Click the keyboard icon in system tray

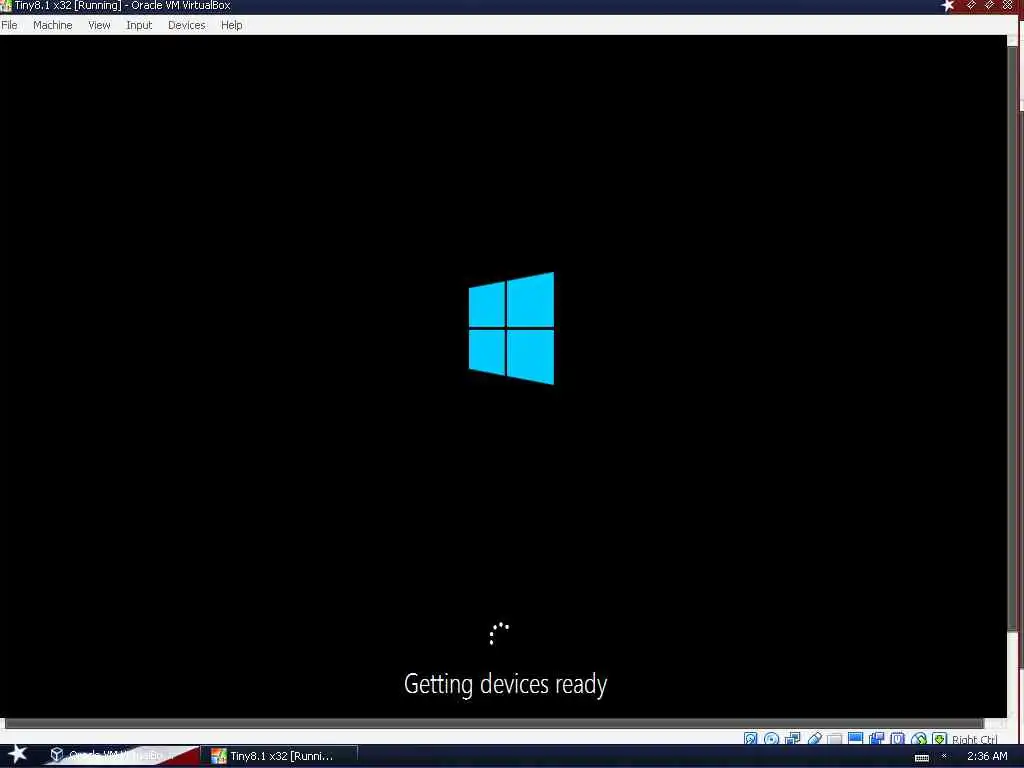(921, 758)
